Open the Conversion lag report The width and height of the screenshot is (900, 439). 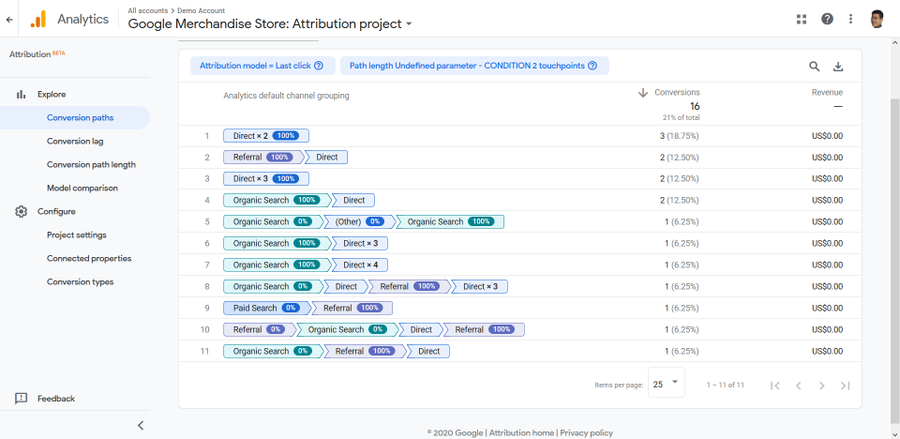point(75,141)
